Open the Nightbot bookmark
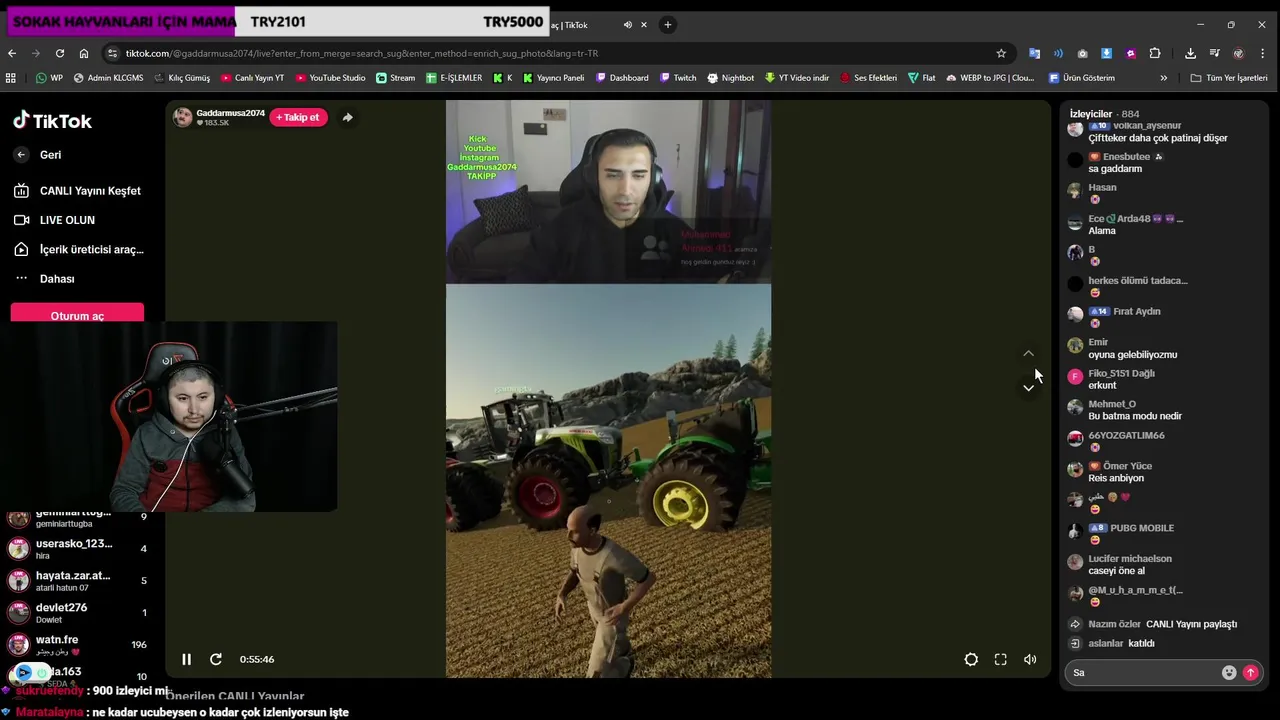This screenshot has width=1280, height=720. pyautogui.click(x=730, y=77)
